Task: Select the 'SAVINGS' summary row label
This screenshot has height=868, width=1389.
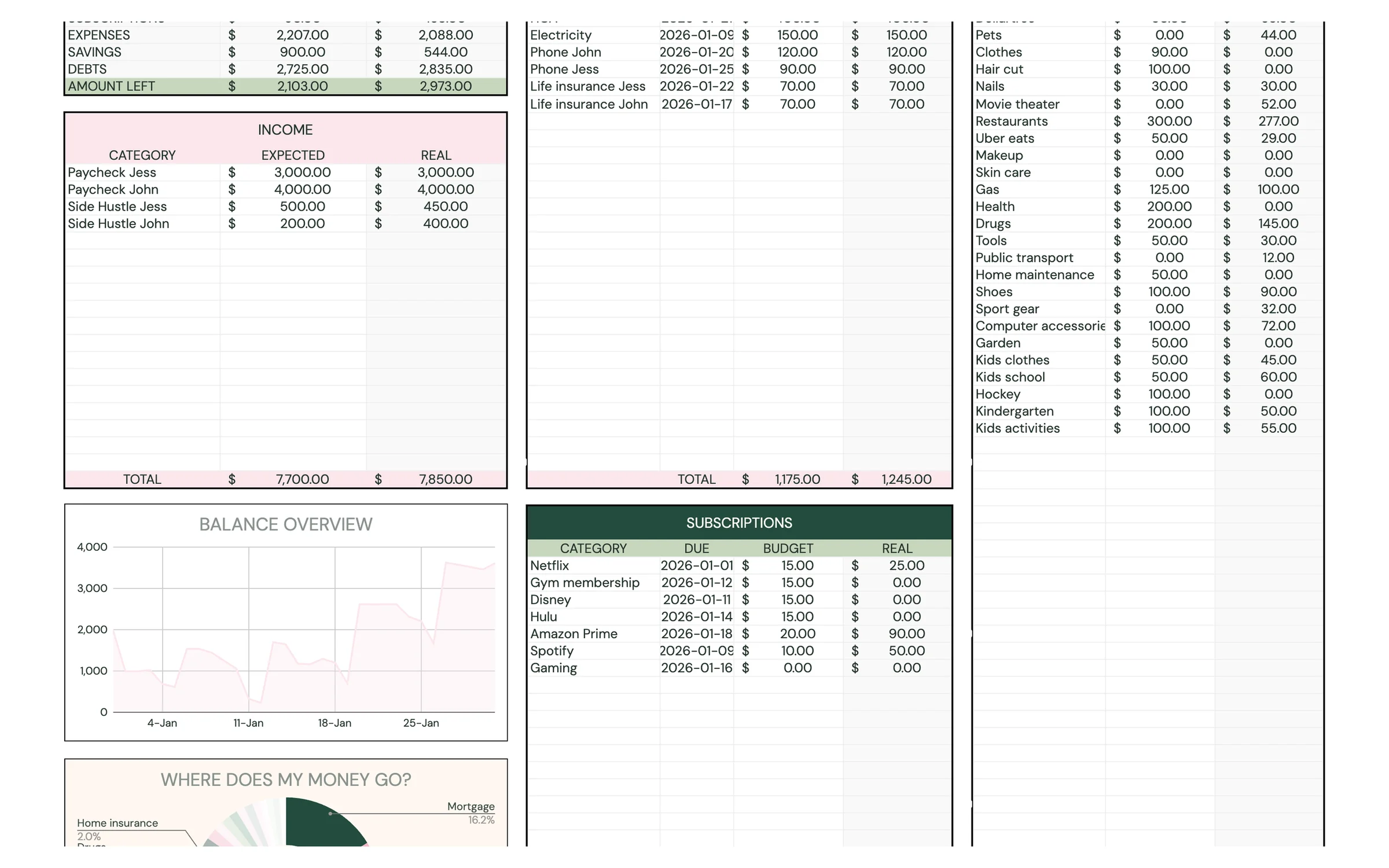Action: click(x=94, y=52)
